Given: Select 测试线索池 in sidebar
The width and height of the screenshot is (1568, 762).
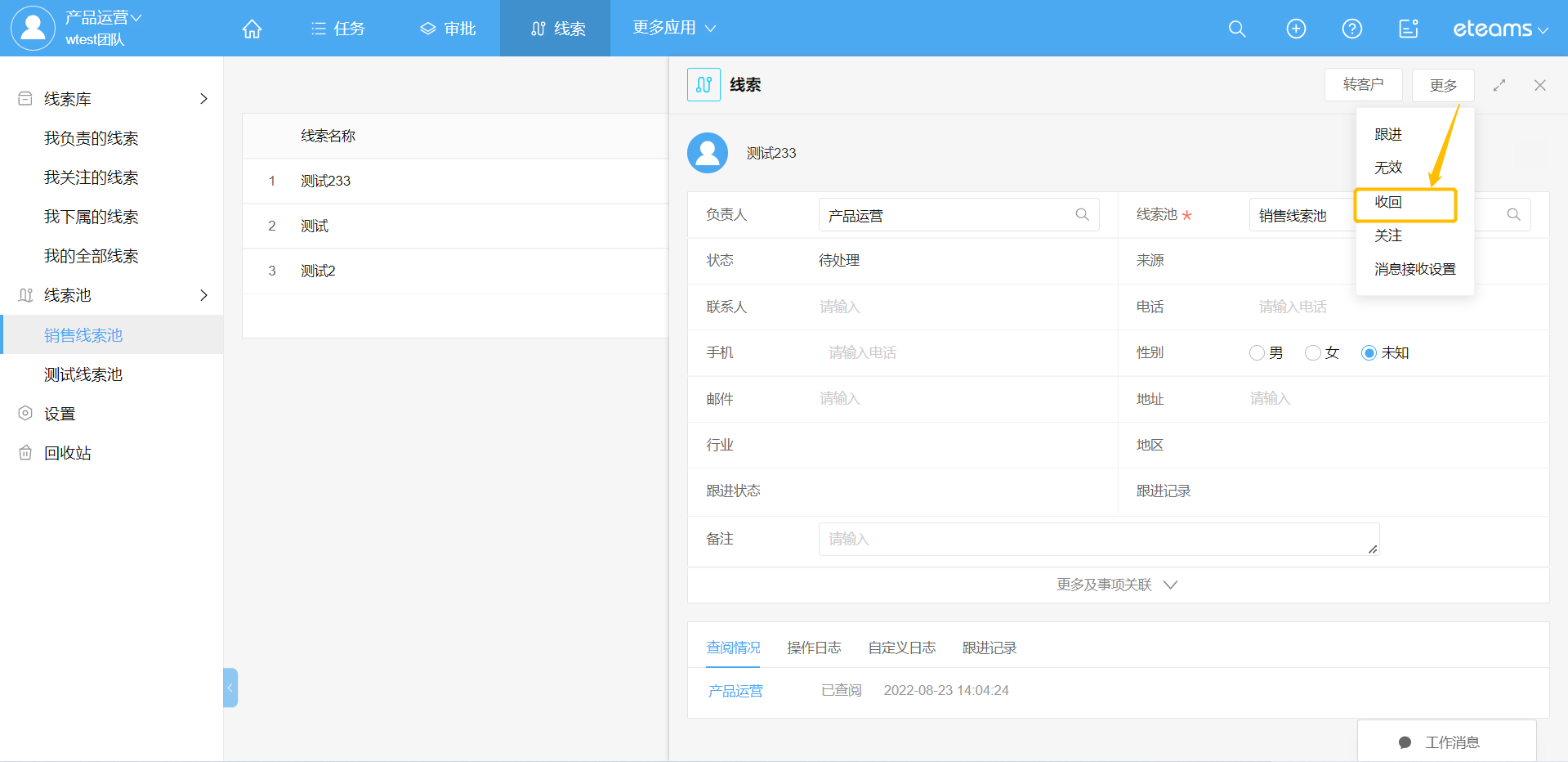Looking at the screenshot, I should coord(83,374).
